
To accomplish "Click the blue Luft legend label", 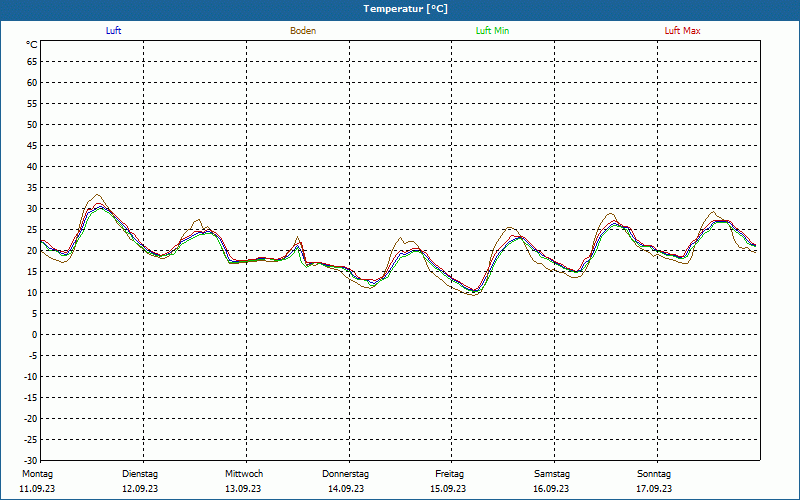I will click(x=113, y=31).
